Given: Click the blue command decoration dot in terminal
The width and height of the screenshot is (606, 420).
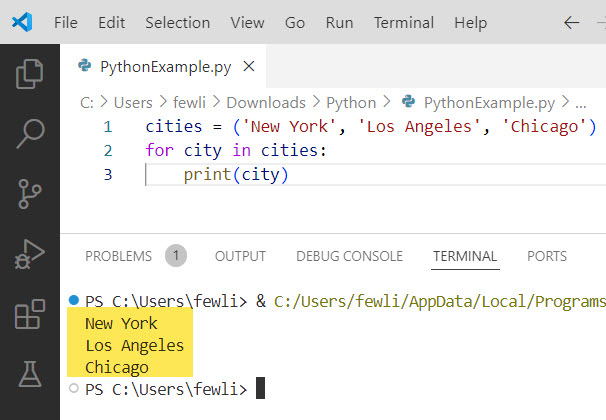Looking at the screenshot, I should click(73, 299).
